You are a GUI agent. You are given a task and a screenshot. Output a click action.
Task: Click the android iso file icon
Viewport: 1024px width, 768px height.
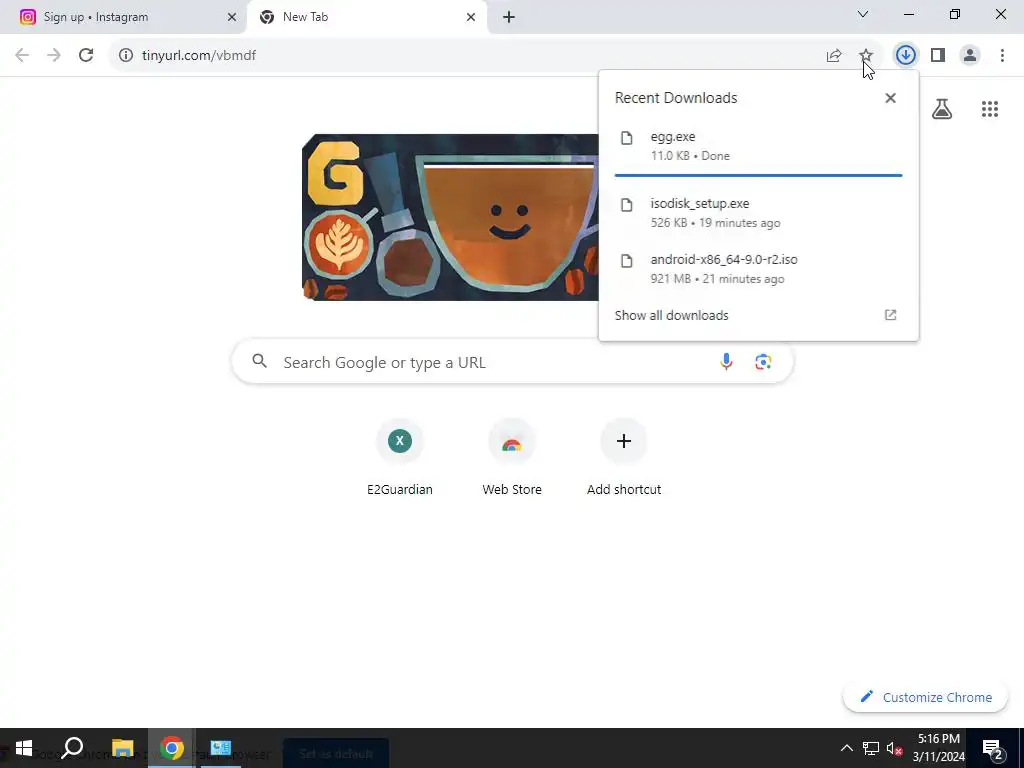(x=626, y=261)
